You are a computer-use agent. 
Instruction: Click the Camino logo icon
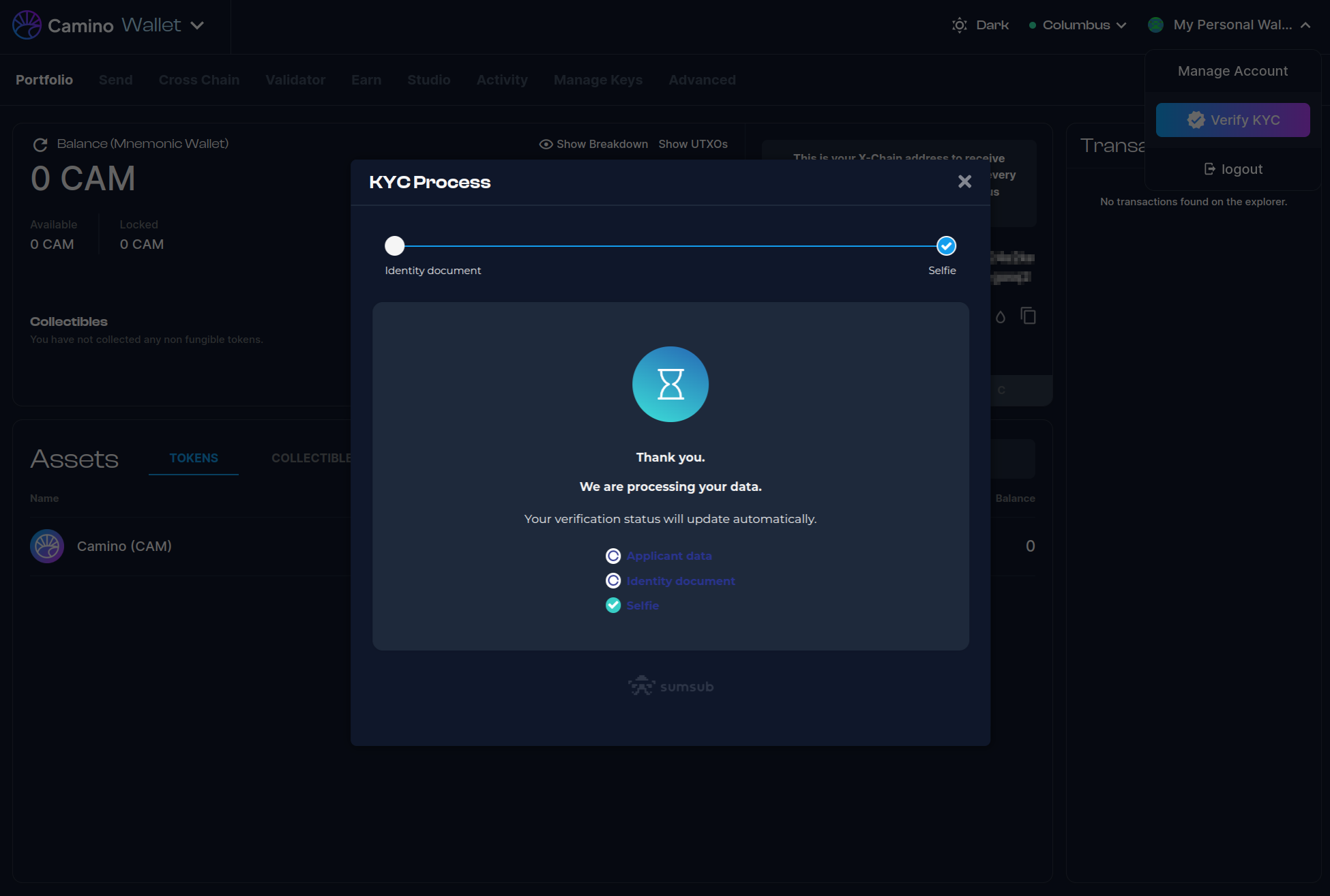27,25
